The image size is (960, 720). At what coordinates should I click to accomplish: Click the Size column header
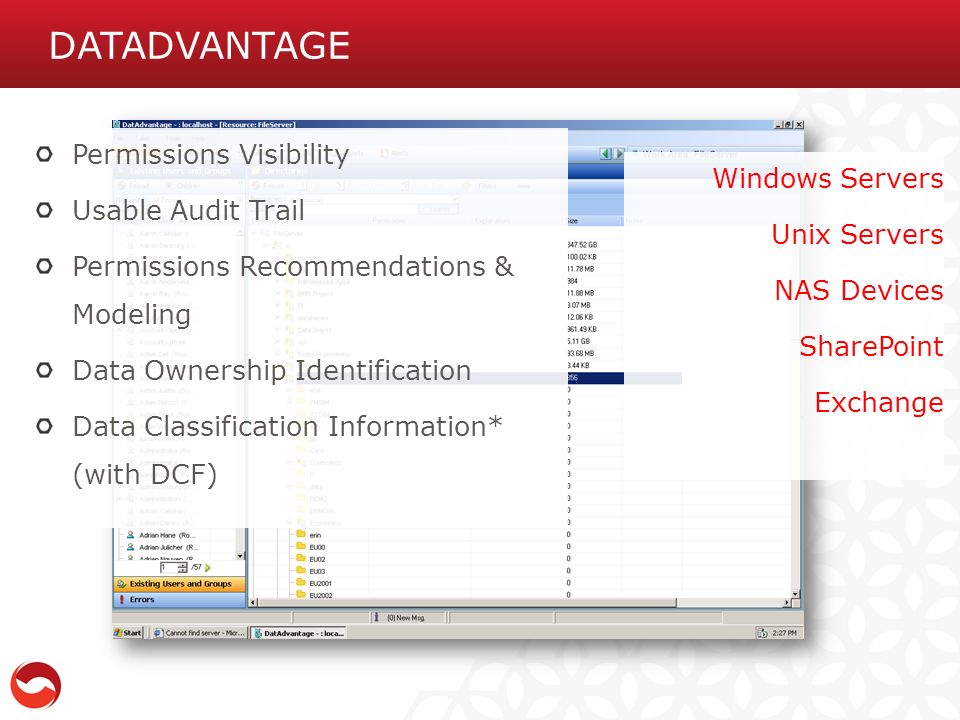coord(594,220)
